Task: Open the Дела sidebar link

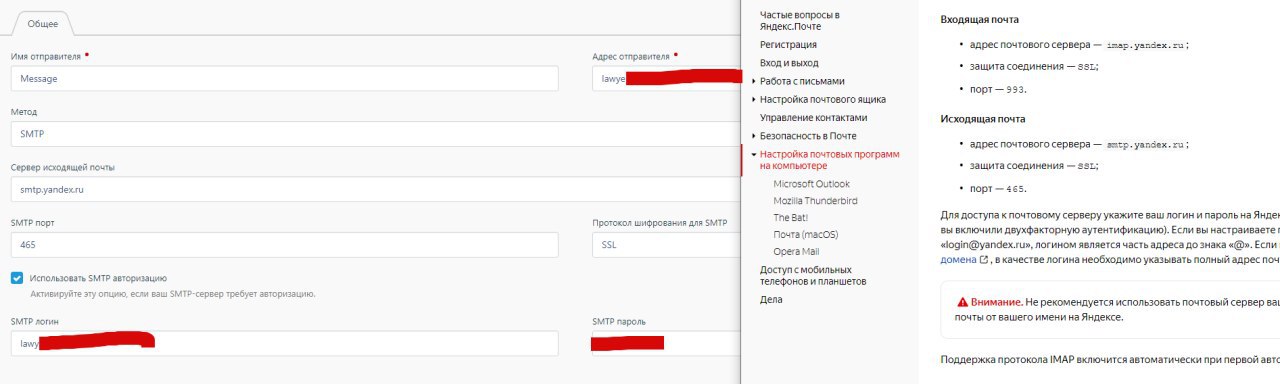Action: (771, 299)
